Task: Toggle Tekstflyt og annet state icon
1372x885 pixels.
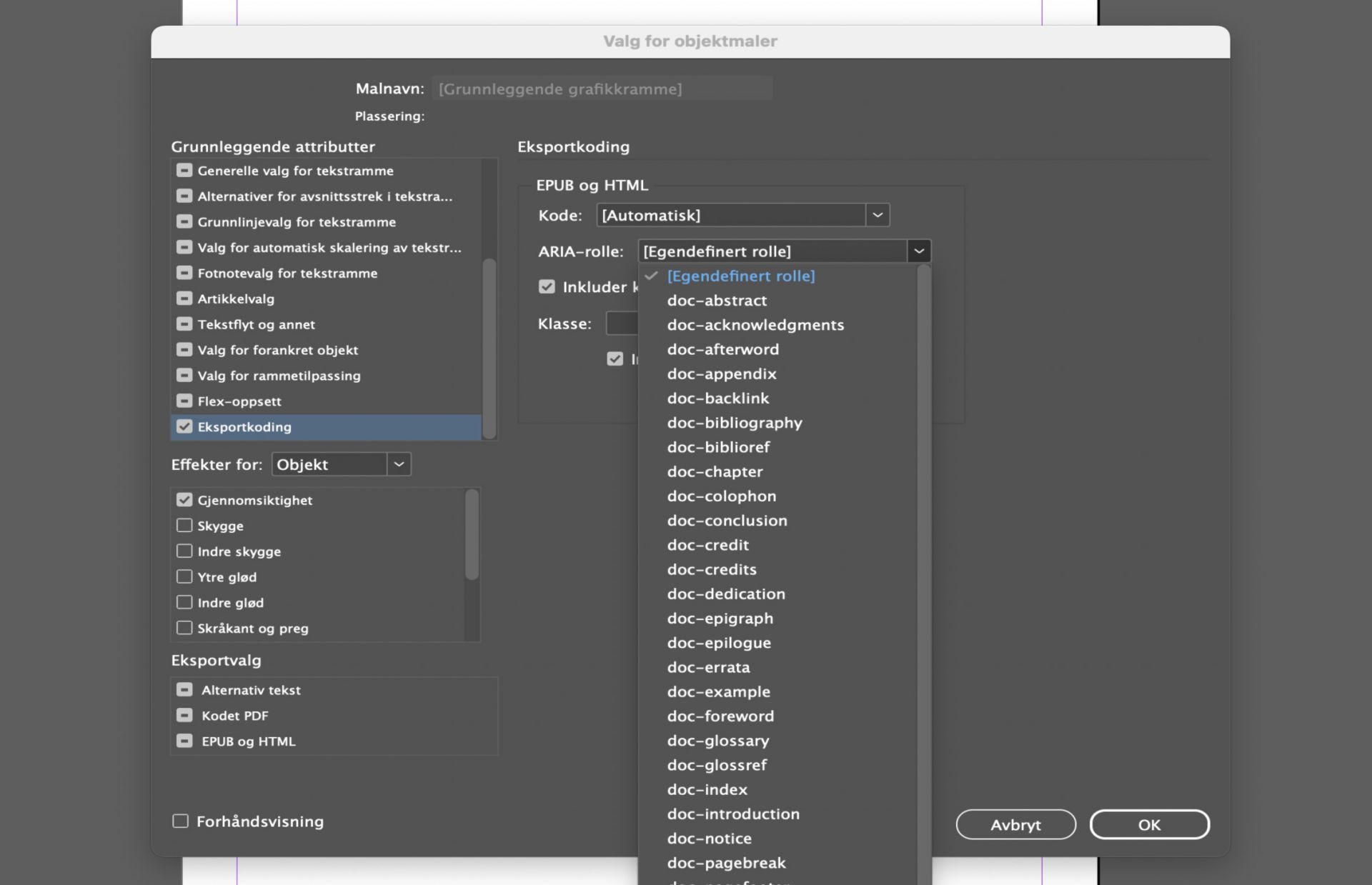Action: [184, 324]
